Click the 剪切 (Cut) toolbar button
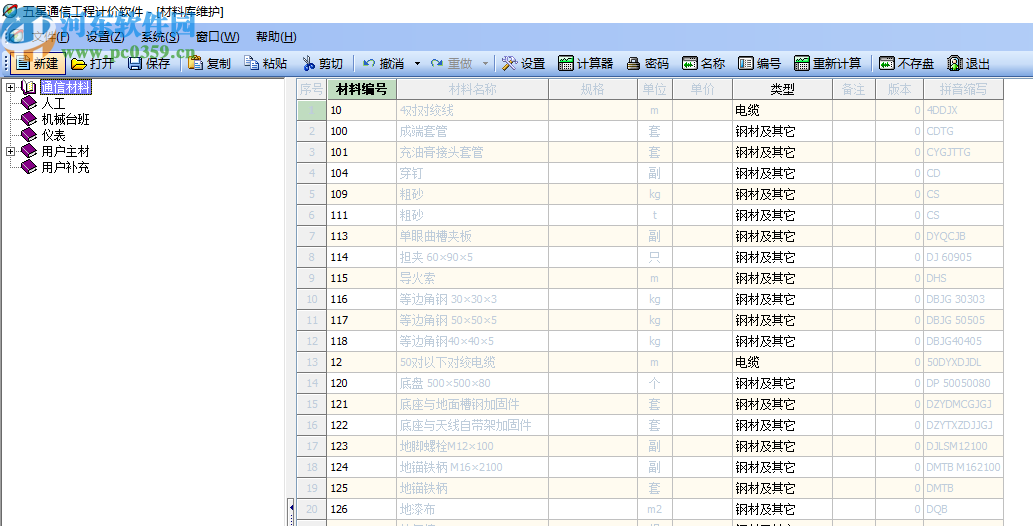Viewport: 1033px width, 526px height. click(322, 63)
